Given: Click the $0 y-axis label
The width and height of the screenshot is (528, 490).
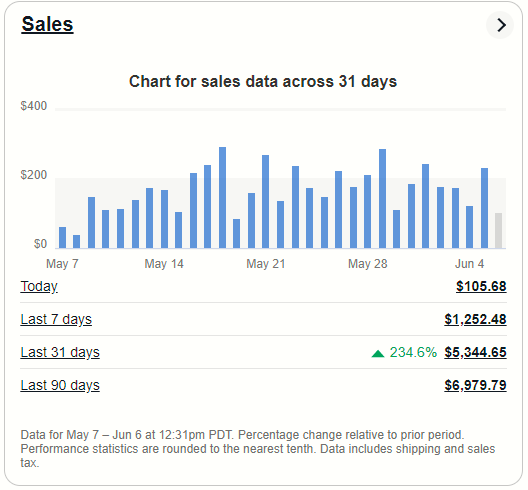Looking at the screenshot, I should click(40, 244).
